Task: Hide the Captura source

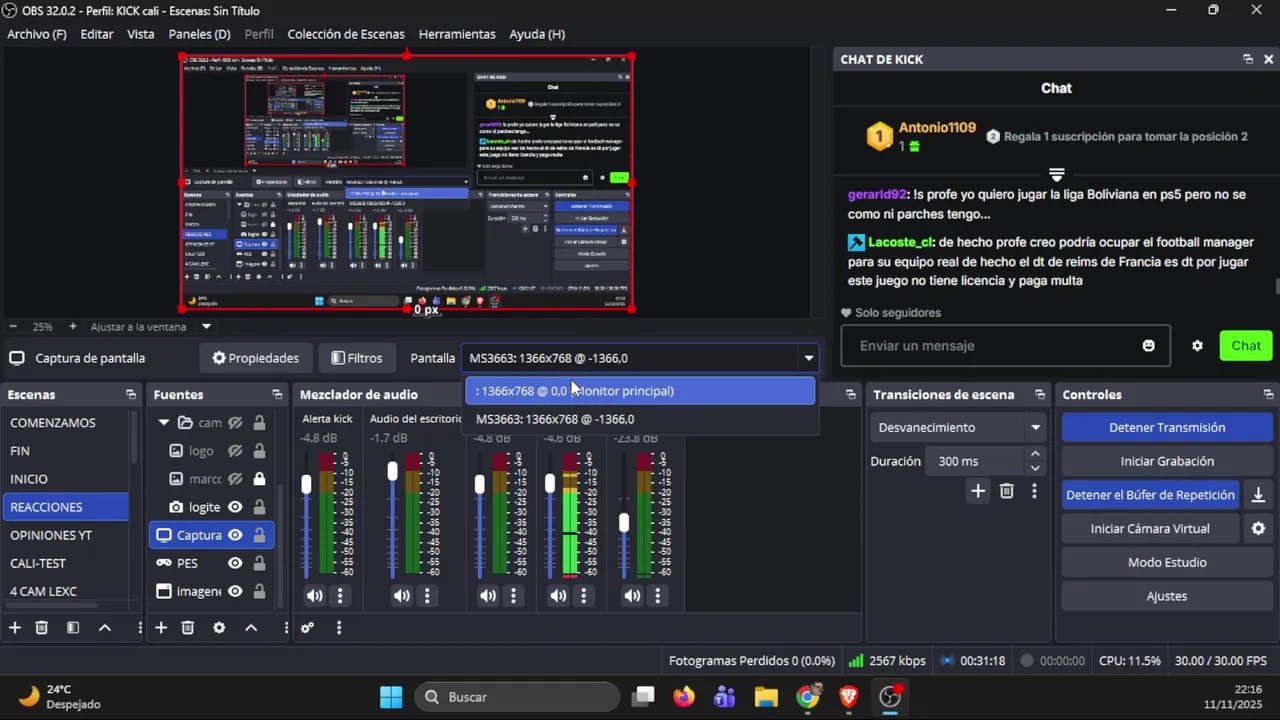Action: [235, 535]
